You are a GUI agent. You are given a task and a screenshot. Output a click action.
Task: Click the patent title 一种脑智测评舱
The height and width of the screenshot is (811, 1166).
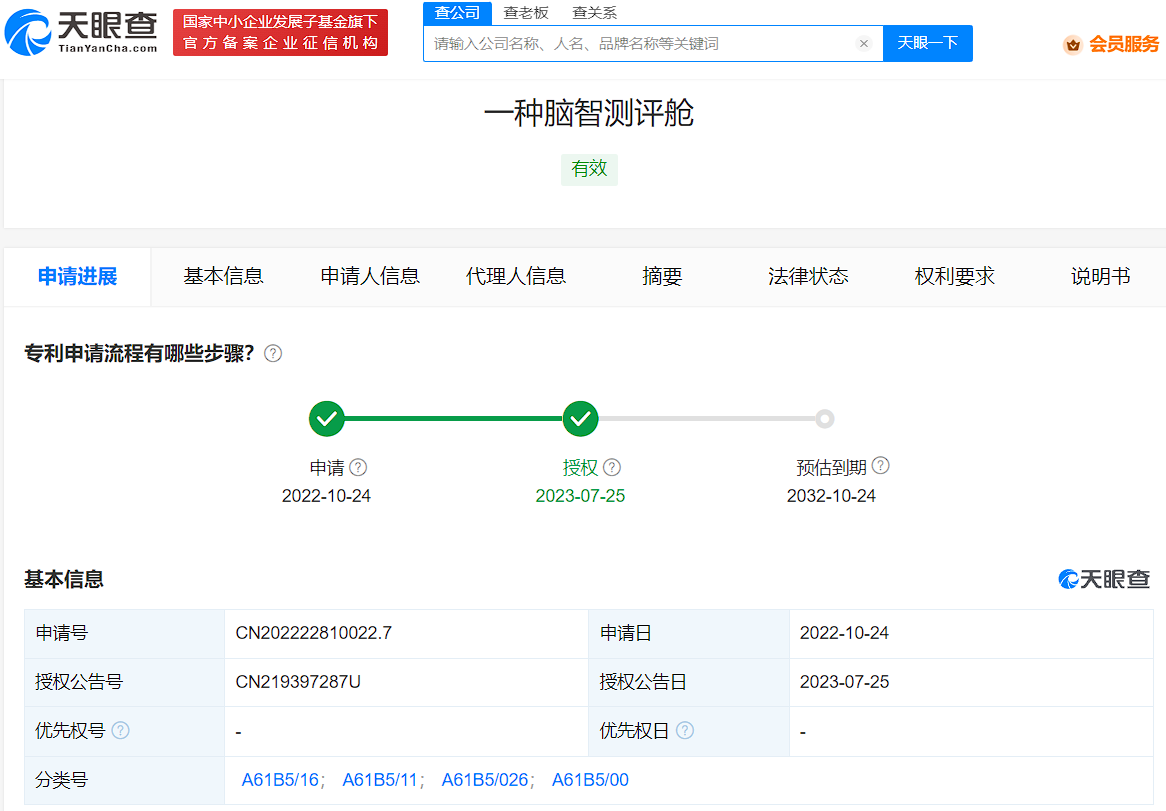[x=589, y=113]
